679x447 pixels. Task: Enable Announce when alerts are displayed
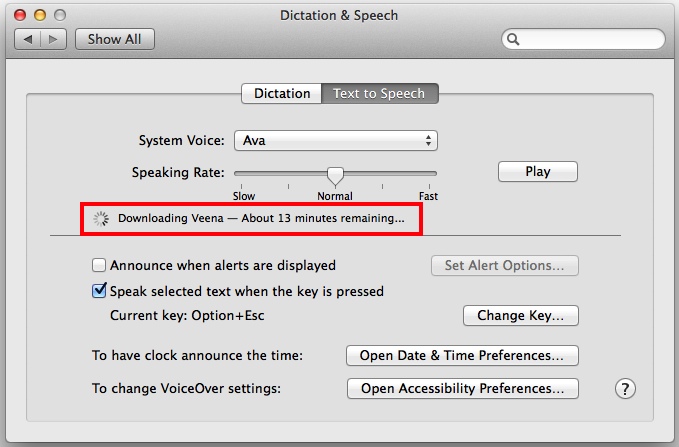point(99,265)
